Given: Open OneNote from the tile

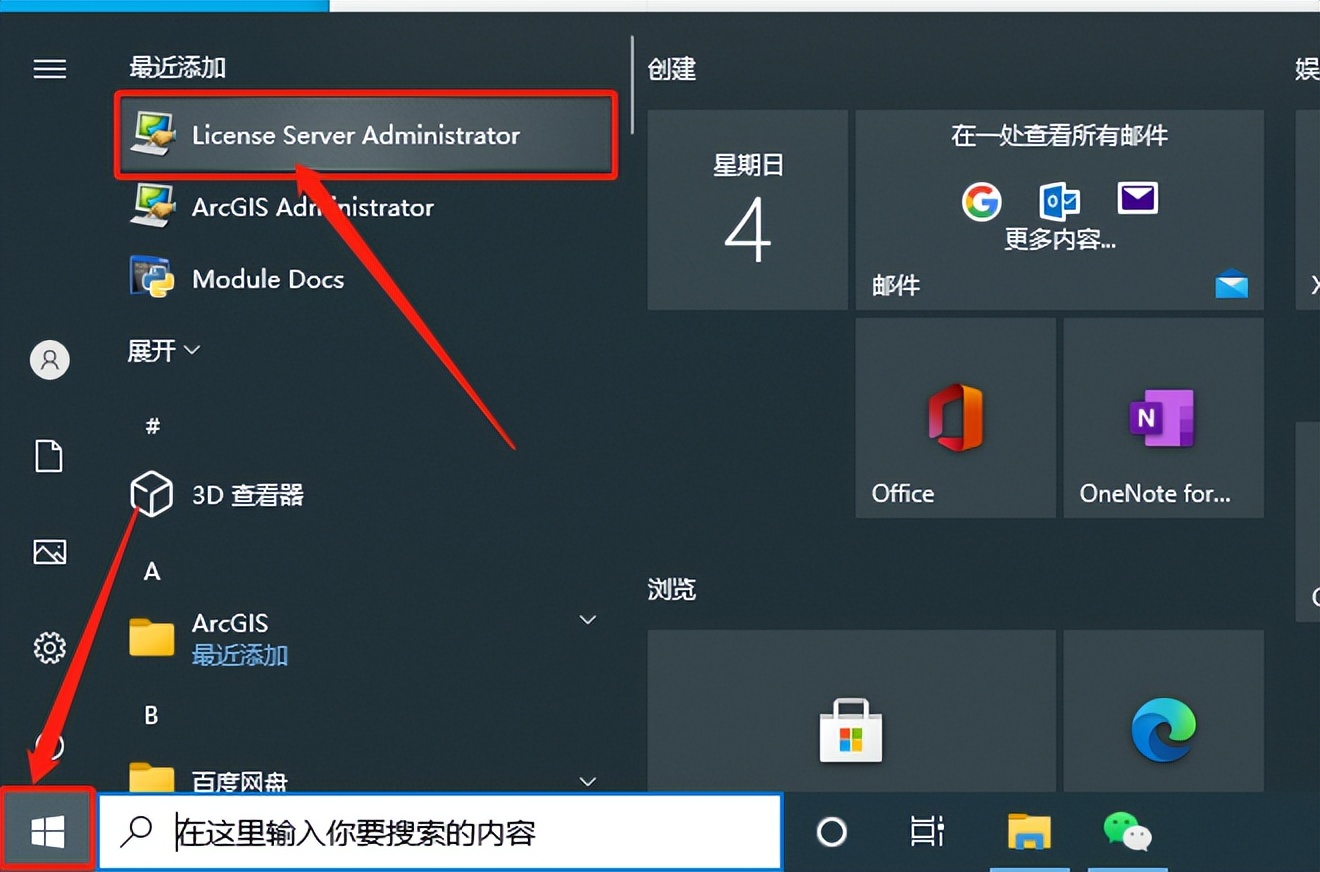Looking at the screenshot, I should 1162,418.
